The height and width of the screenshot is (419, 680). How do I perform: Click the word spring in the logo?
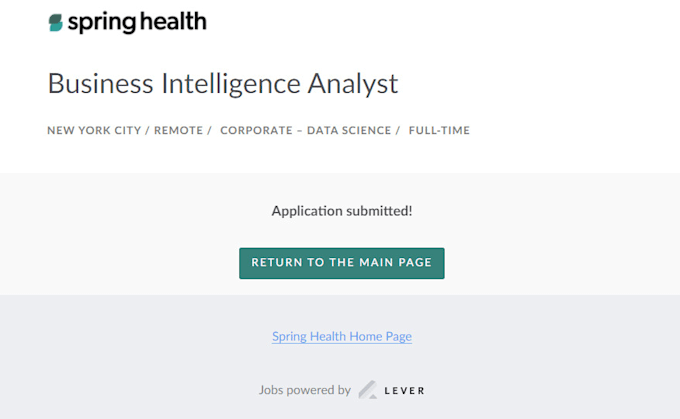(x=102, y=23)
